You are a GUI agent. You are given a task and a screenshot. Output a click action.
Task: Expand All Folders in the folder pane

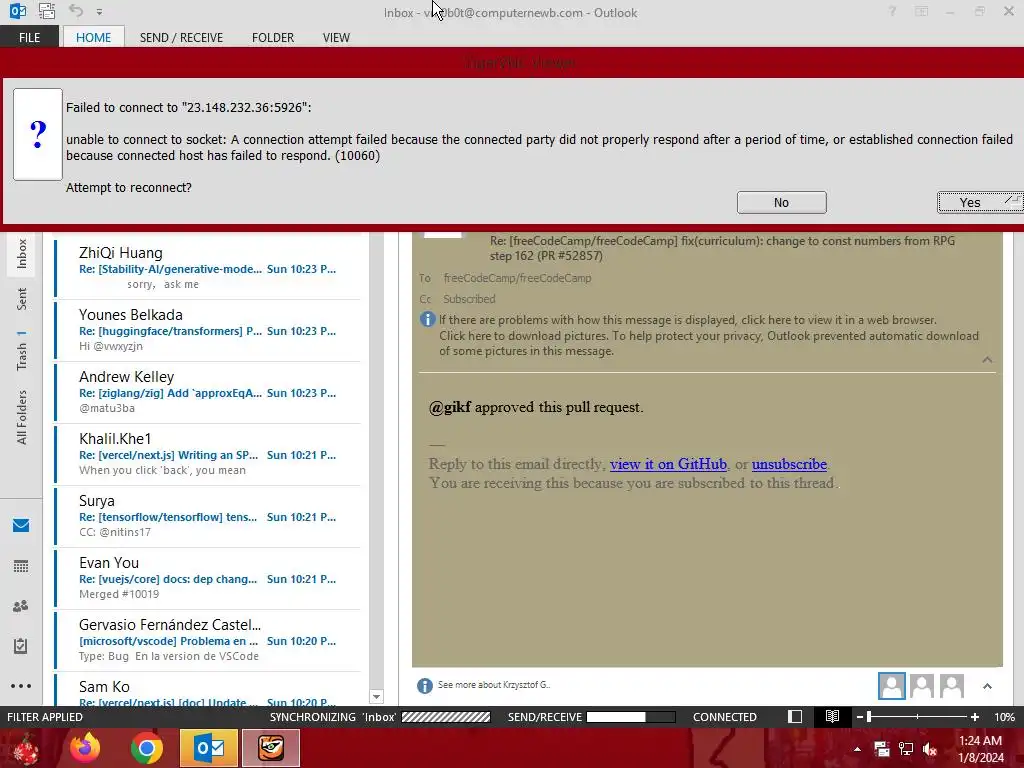click(22, 417)
